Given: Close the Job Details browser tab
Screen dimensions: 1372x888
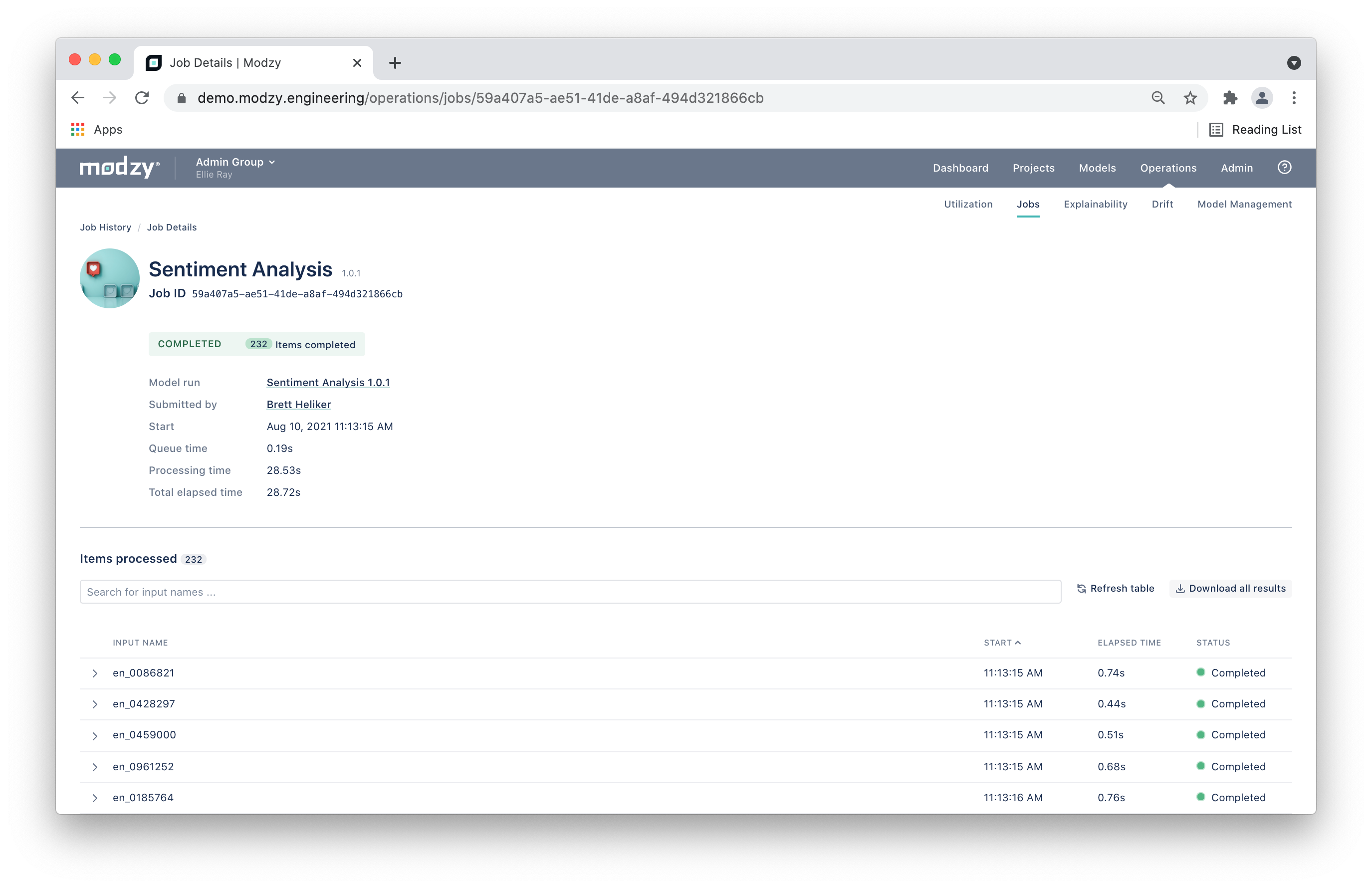Looking at the screenshot, I should click(x=357, y=63).
